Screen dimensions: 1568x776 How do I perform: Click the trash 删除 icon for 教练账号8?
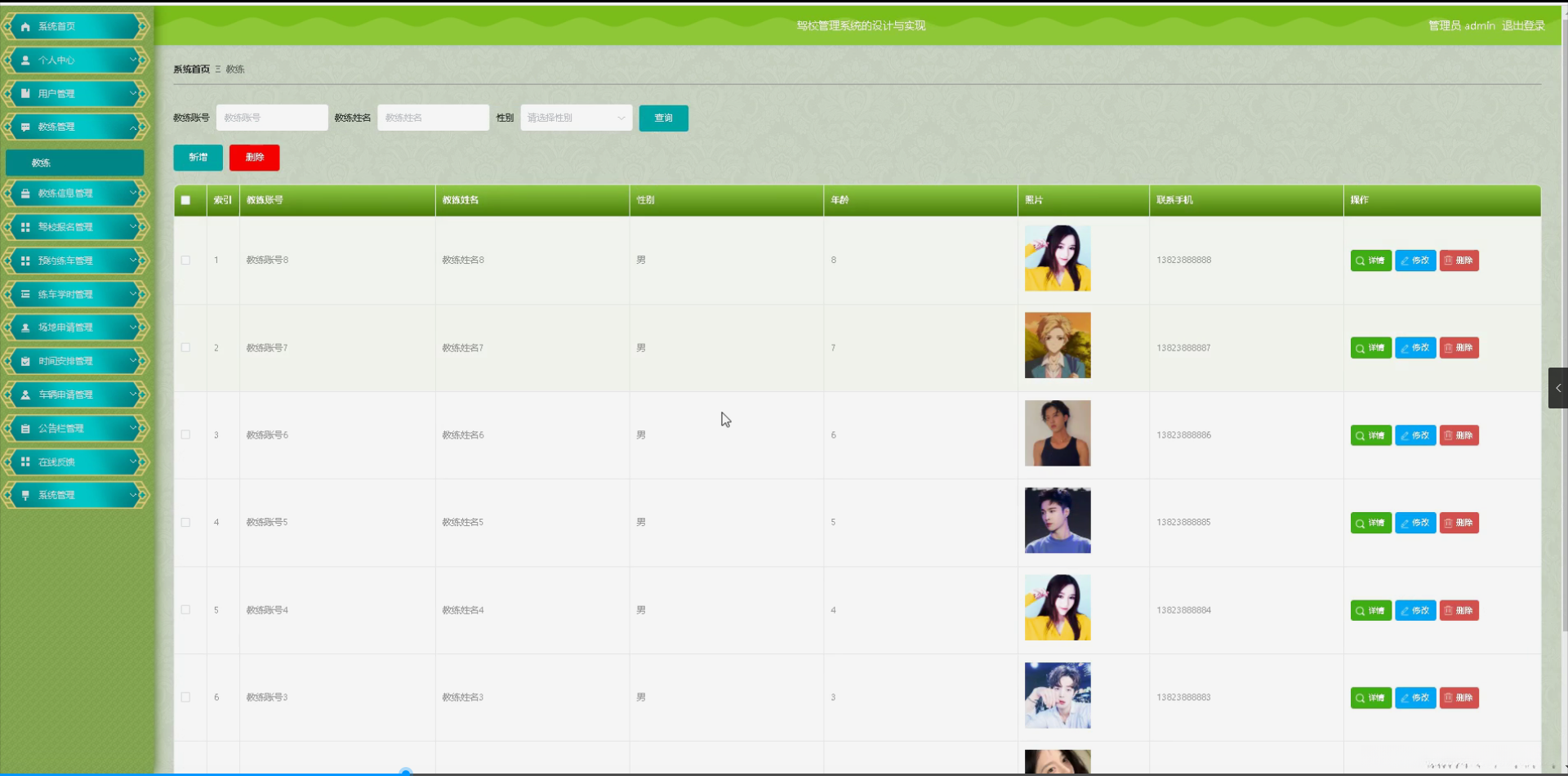point(1449,261)
